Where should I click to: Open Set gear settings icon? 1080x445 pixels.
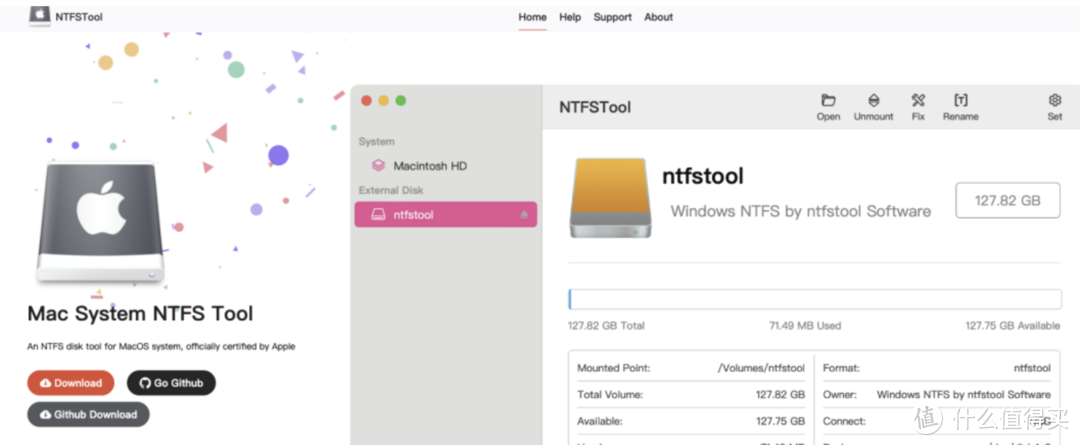coord(1055,101)
